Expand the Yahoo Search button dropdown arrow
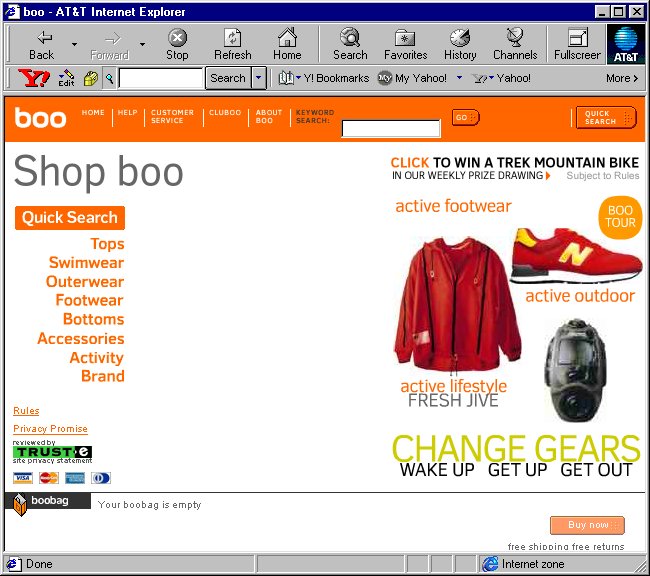 click(259, 78)
